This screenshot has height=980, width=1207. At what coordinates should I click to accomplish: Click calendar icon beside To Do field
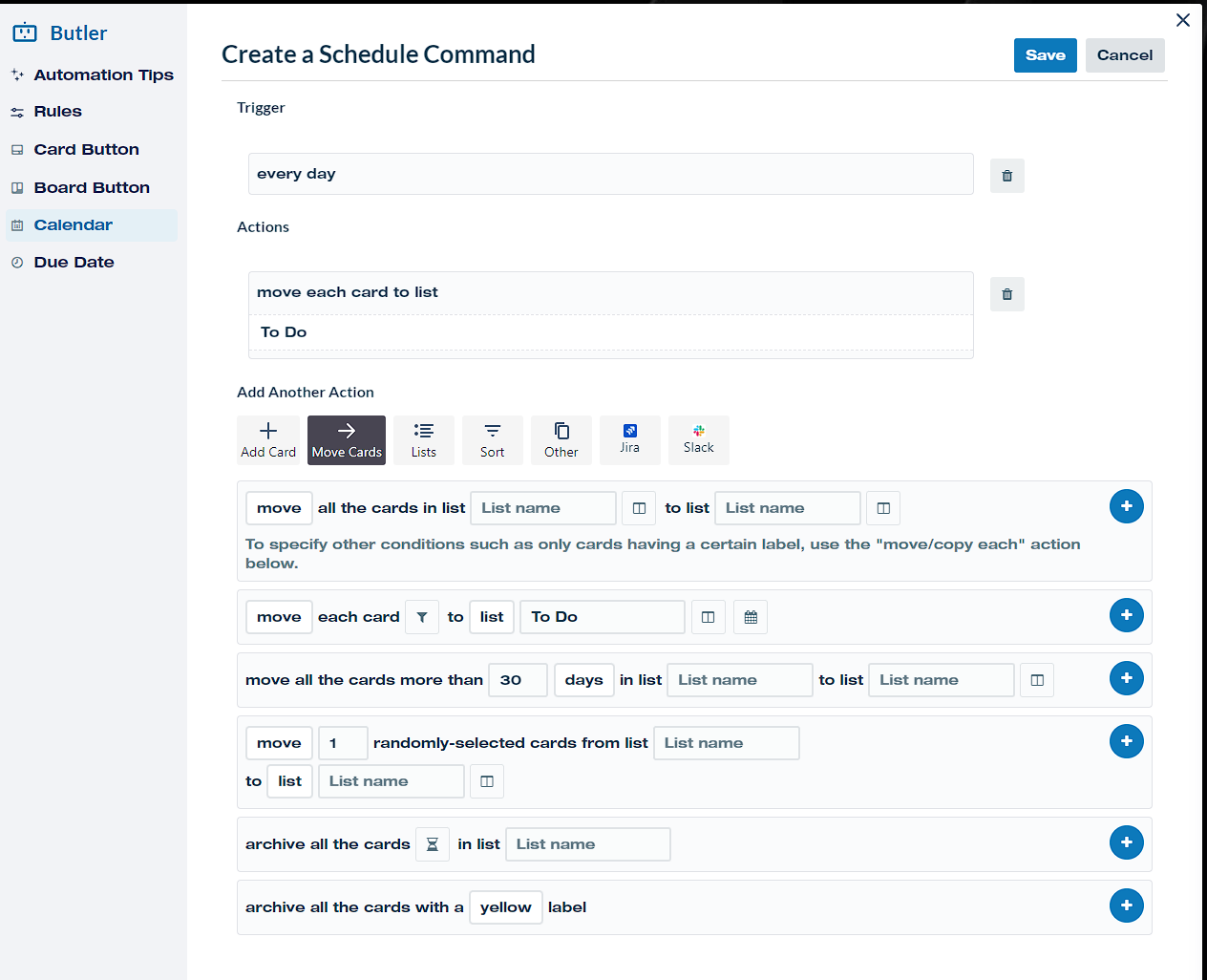tap(751, 617)
